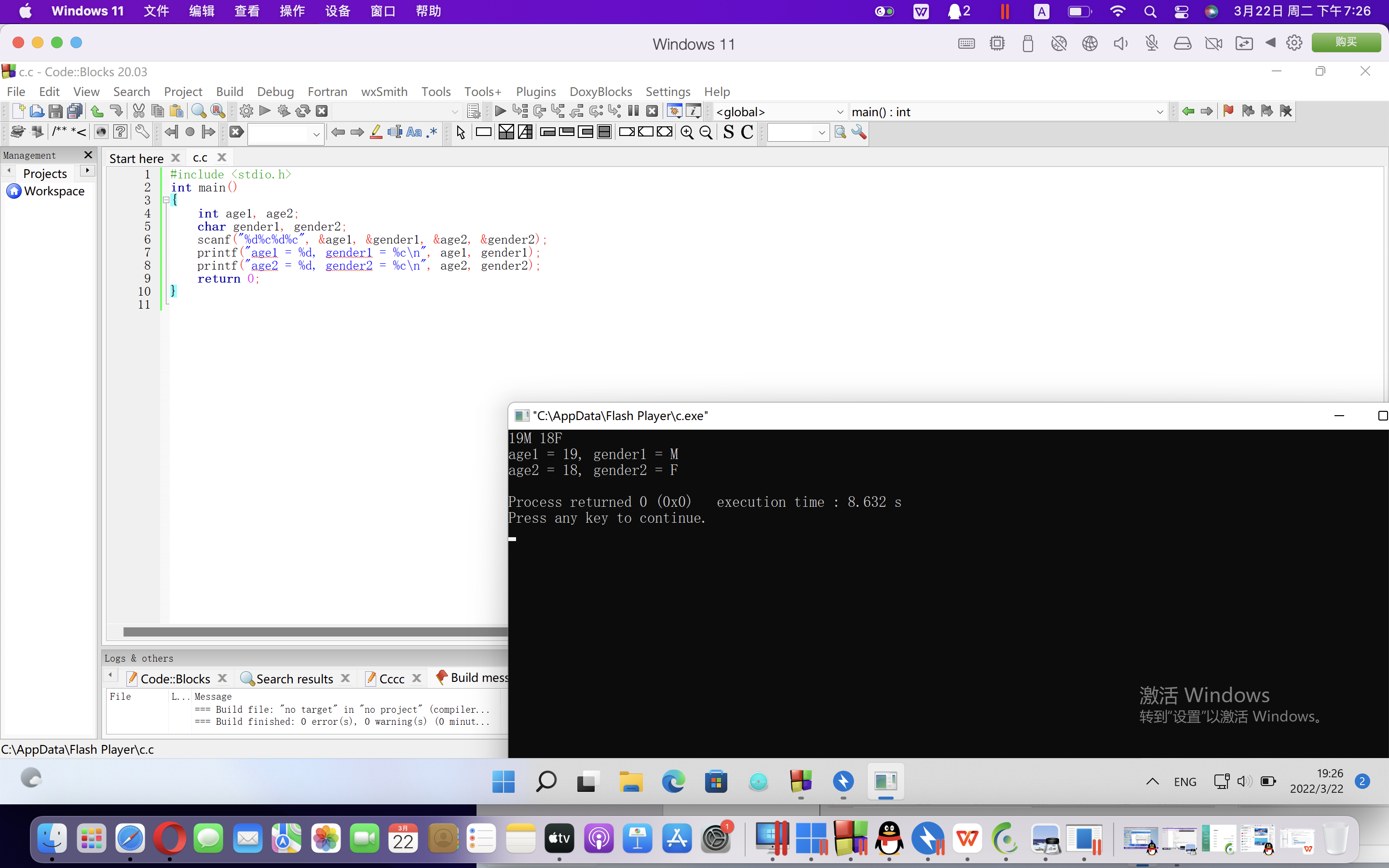1389x868 pixels.
Task: Click the Cut scissors icon
Action: [x=138, y=111]
